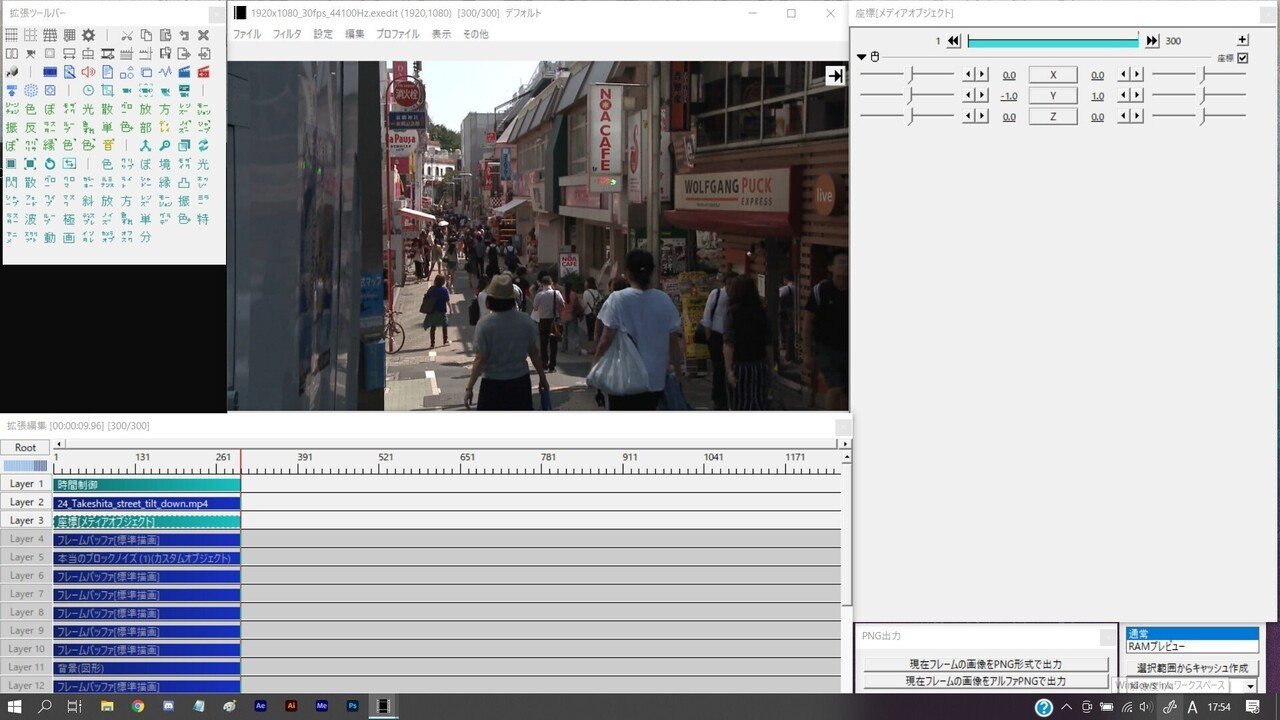Click the 極 polar transform icon

click(69, 220)
